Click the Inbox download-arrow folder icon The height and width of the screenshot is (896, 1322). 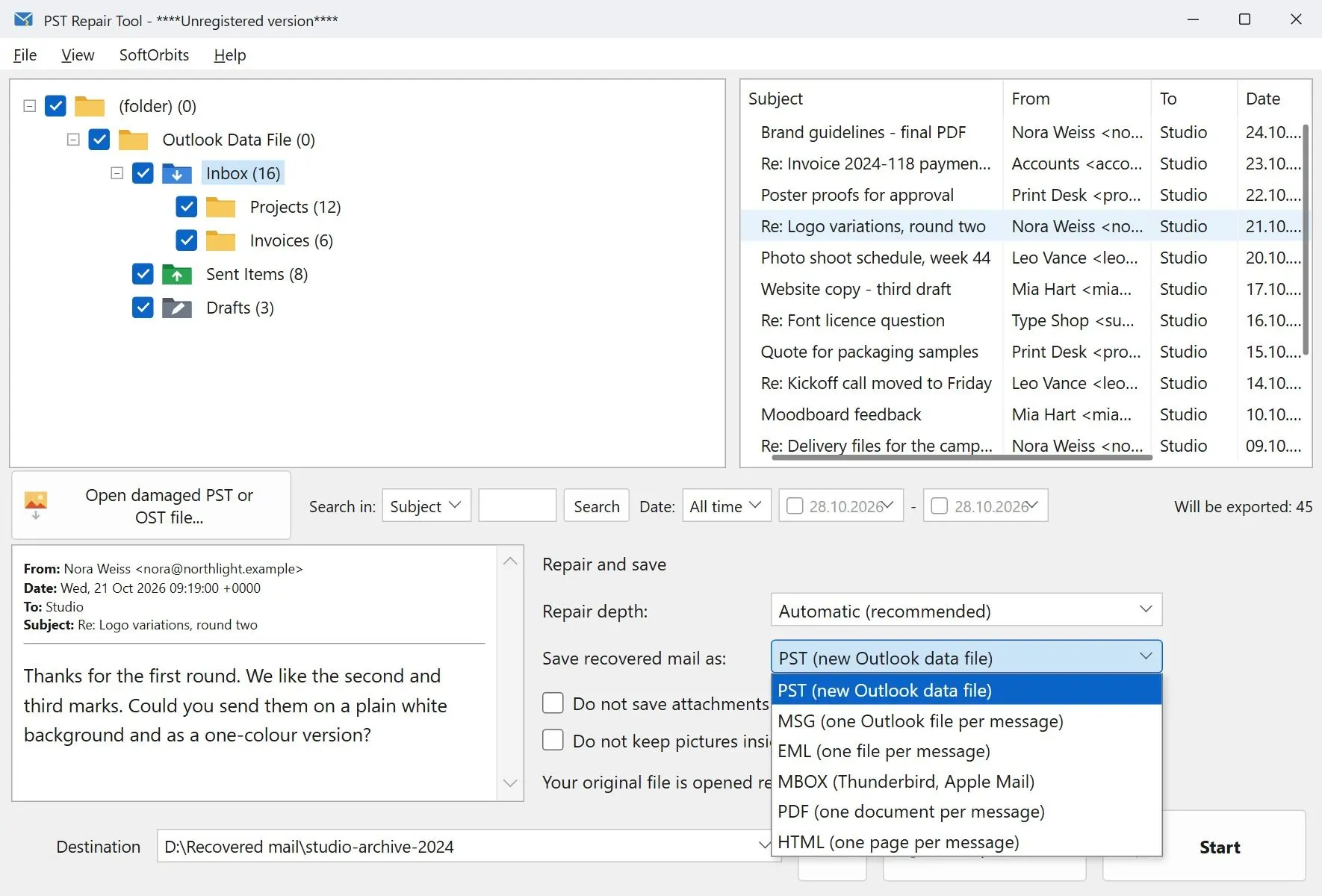coord(177,173)
